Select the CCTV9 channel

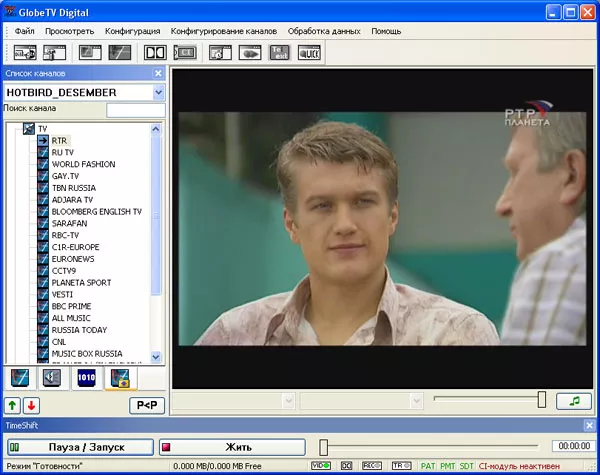[64, 271]
